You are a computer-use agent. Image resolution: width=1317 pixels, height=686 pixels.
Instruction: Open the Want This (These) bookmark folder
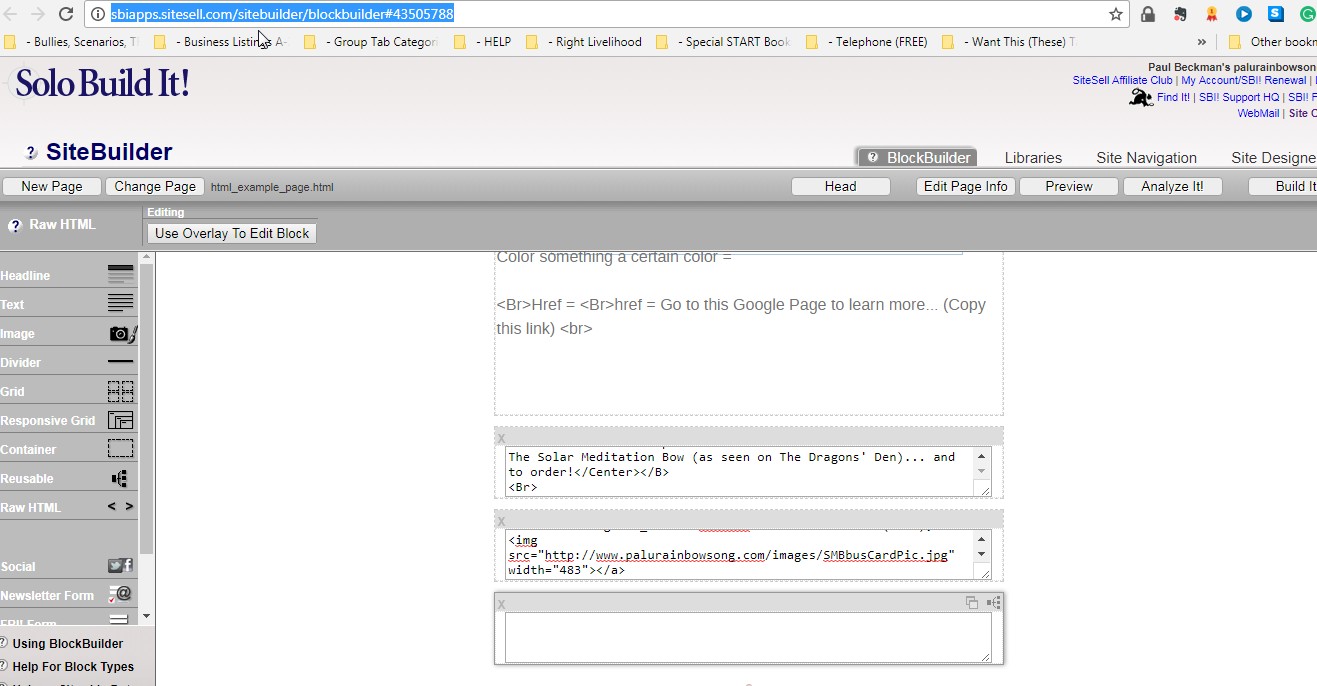(1010, 42)
